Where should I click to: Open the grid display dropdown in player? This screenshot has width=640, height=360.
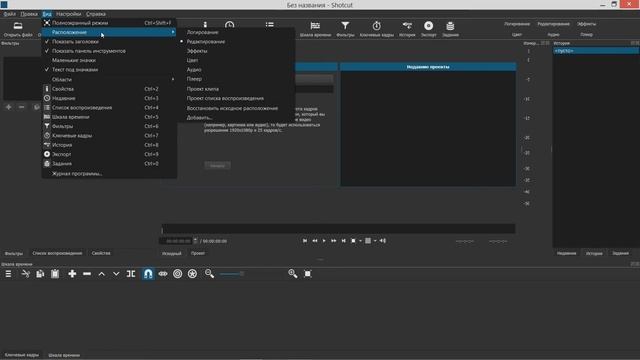tap(375, 241)
